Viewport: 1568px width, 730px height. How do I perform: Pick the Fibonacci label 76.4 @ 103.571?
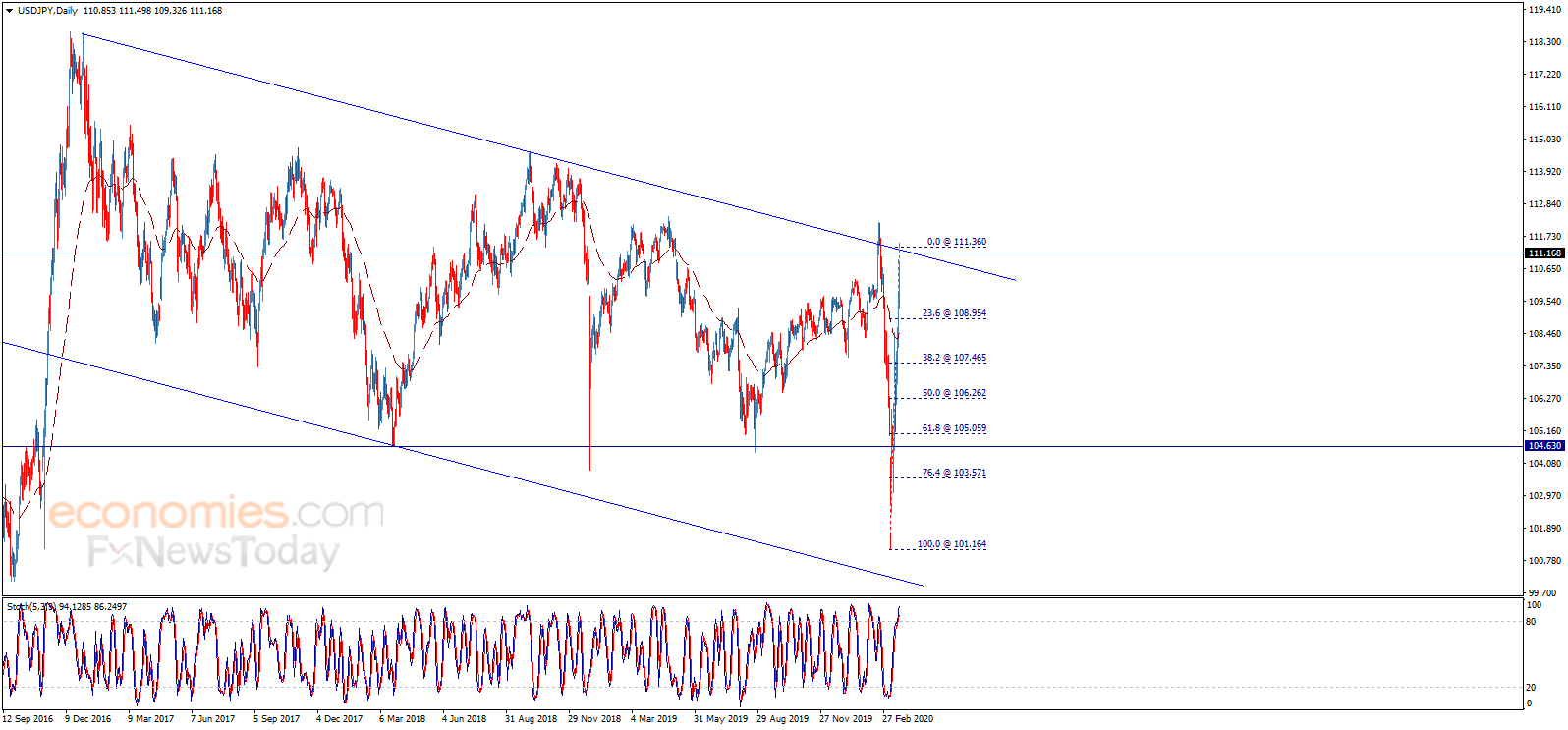click(x=954, y=473)
